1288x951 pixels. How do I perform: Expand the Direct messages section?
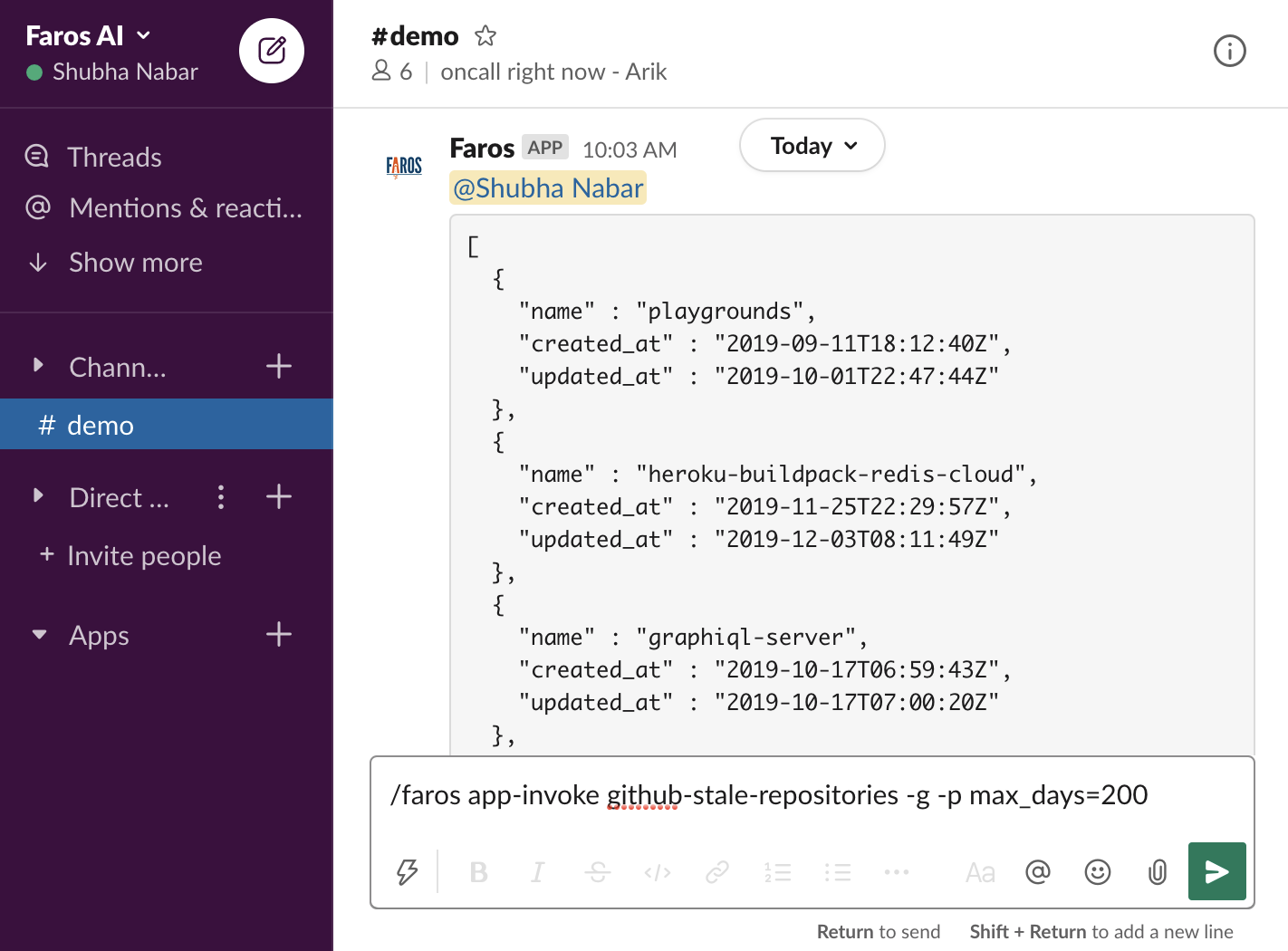(x=38, y=496)
